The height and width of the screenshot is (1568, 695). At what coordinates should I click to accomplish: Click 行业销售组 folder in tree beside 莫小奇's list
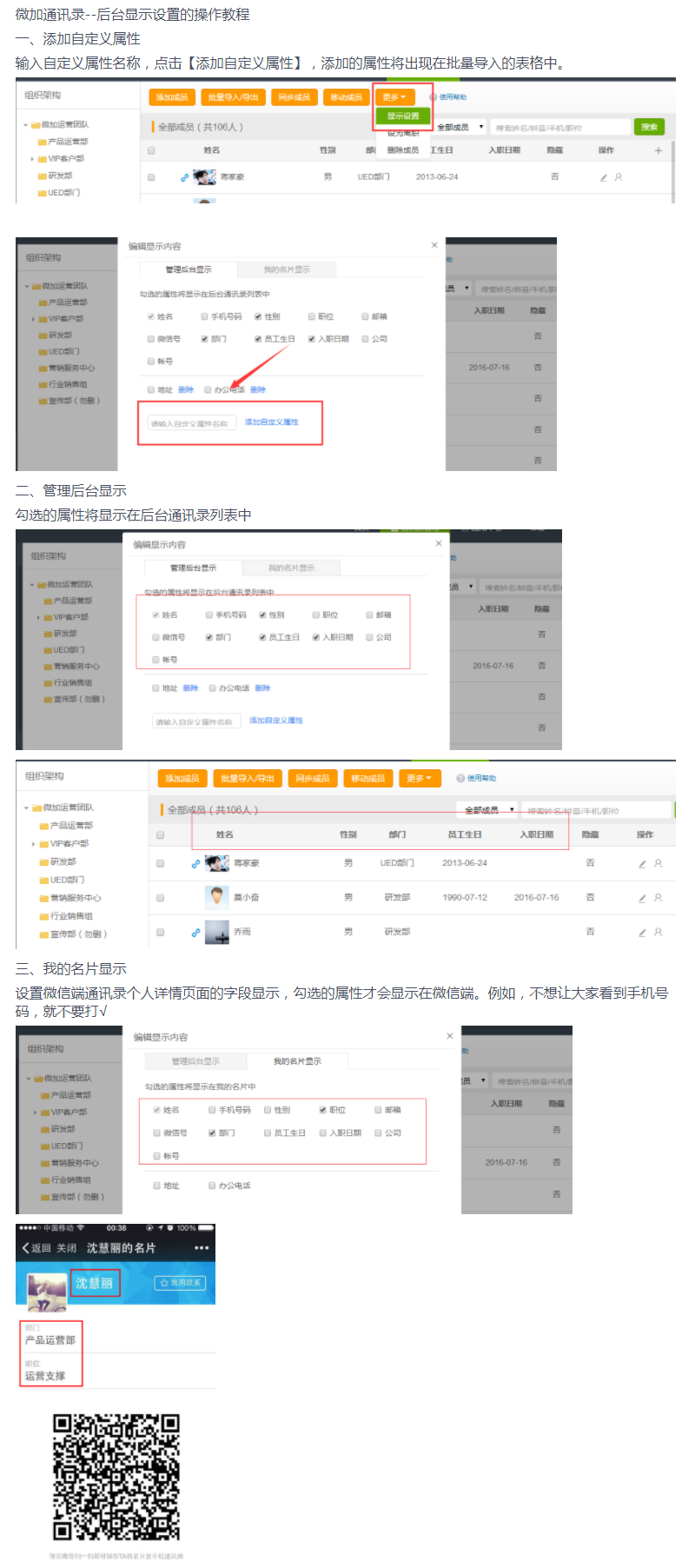66,916
